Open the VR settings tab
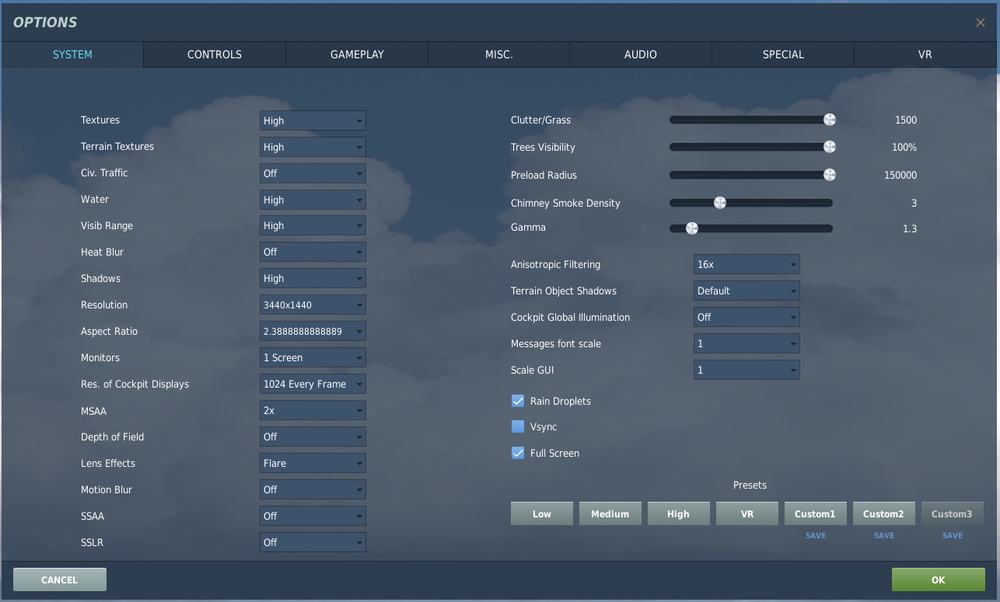This screenshot has height=602, width=1000. (x=924, y=54)
